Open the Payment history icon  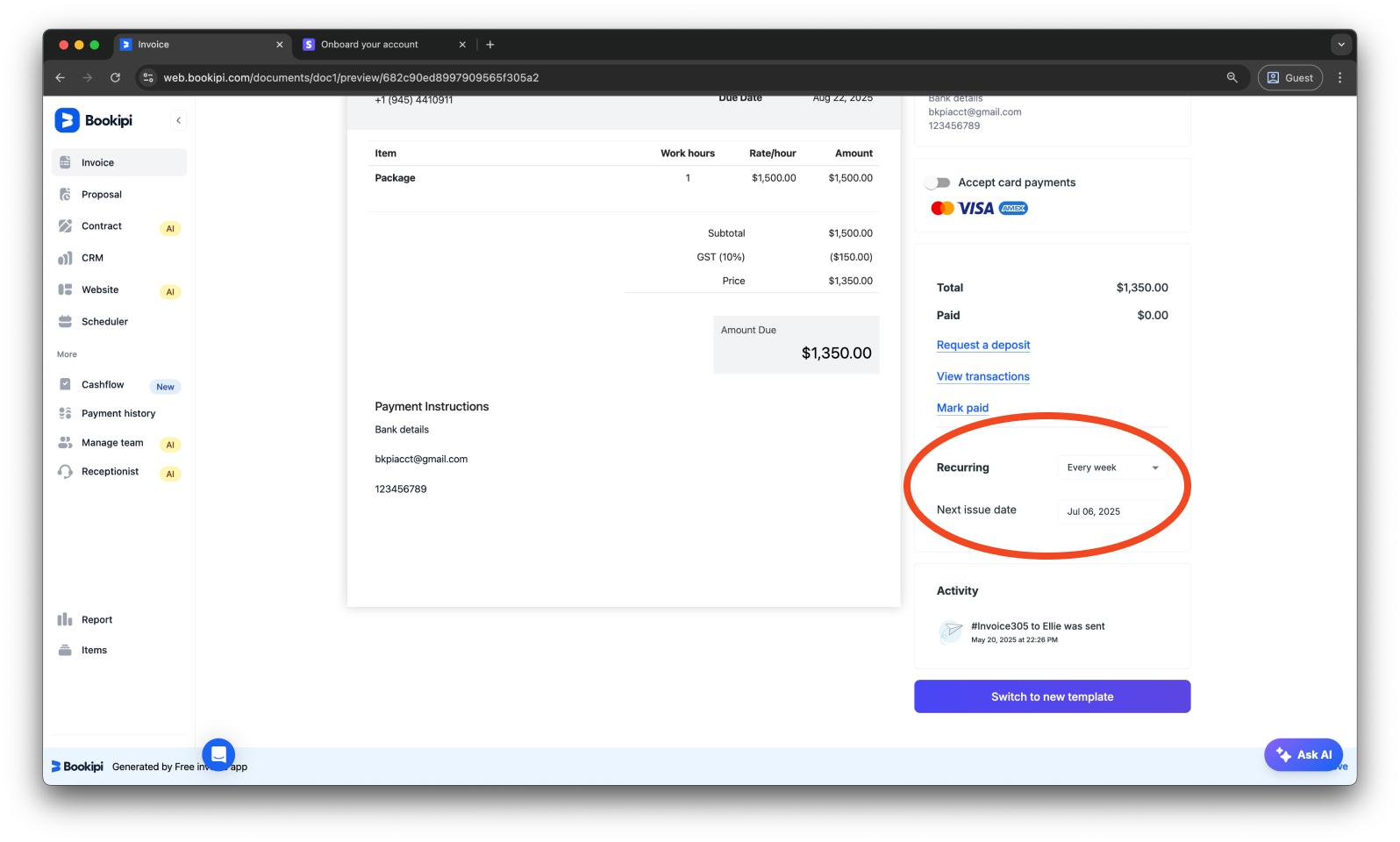pyautogui.click(x=65, y=413)
